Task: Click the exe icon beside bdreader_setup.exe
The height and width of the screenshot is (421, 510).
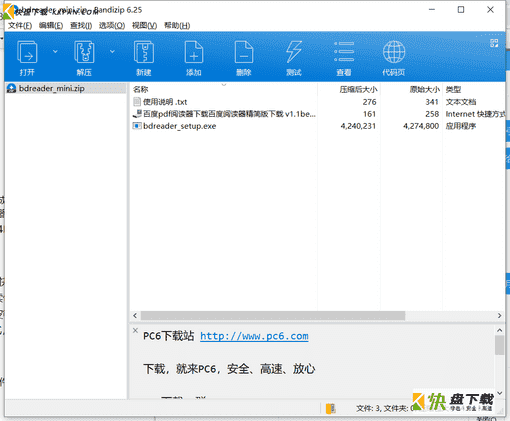Action: [137, 126]
